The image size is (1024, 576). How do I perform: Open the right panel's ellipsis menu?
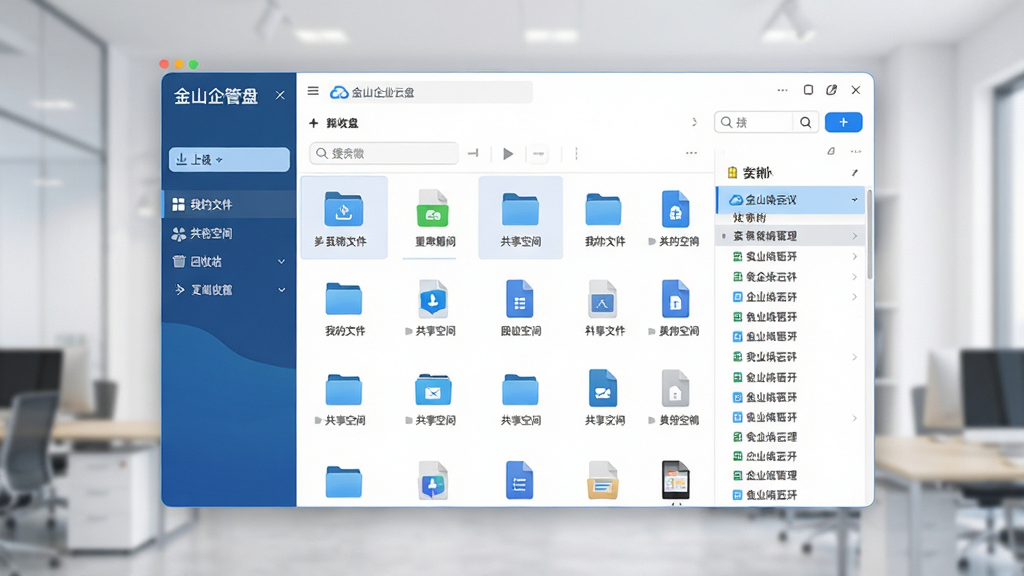tap(856, 151)
